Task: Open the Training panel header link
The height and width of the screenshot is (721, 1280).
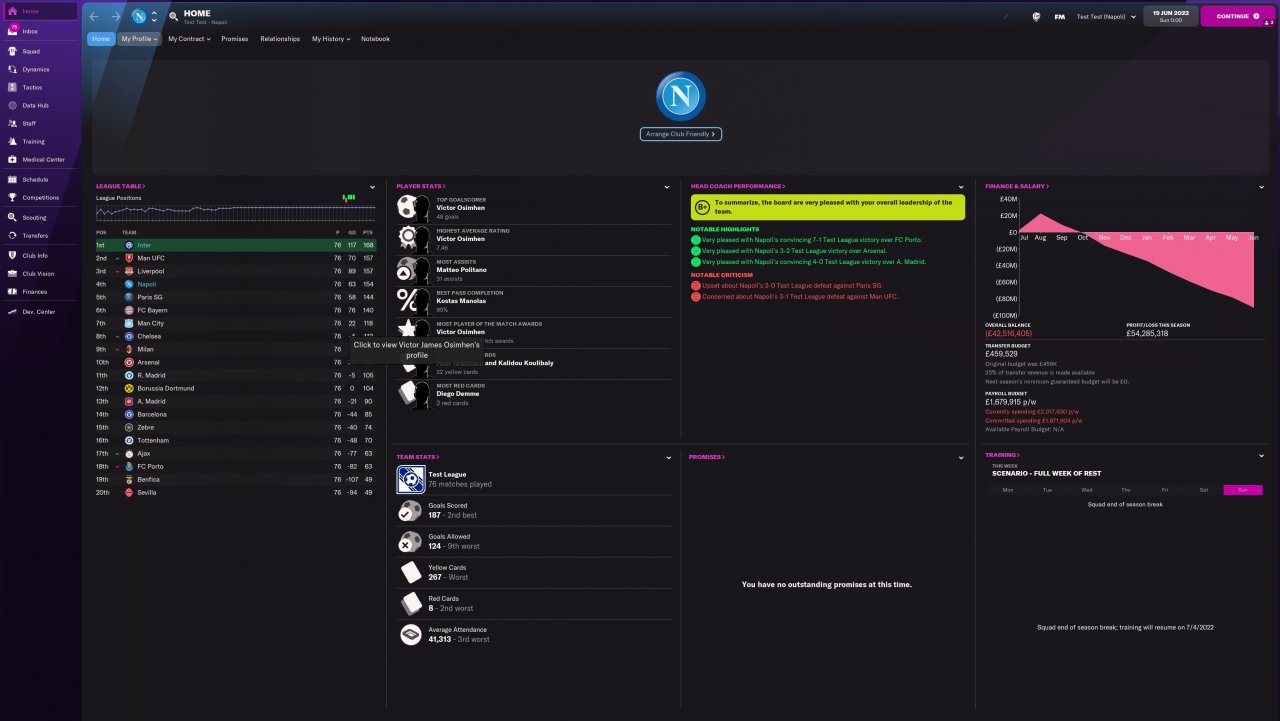Action: (1004, 455)
